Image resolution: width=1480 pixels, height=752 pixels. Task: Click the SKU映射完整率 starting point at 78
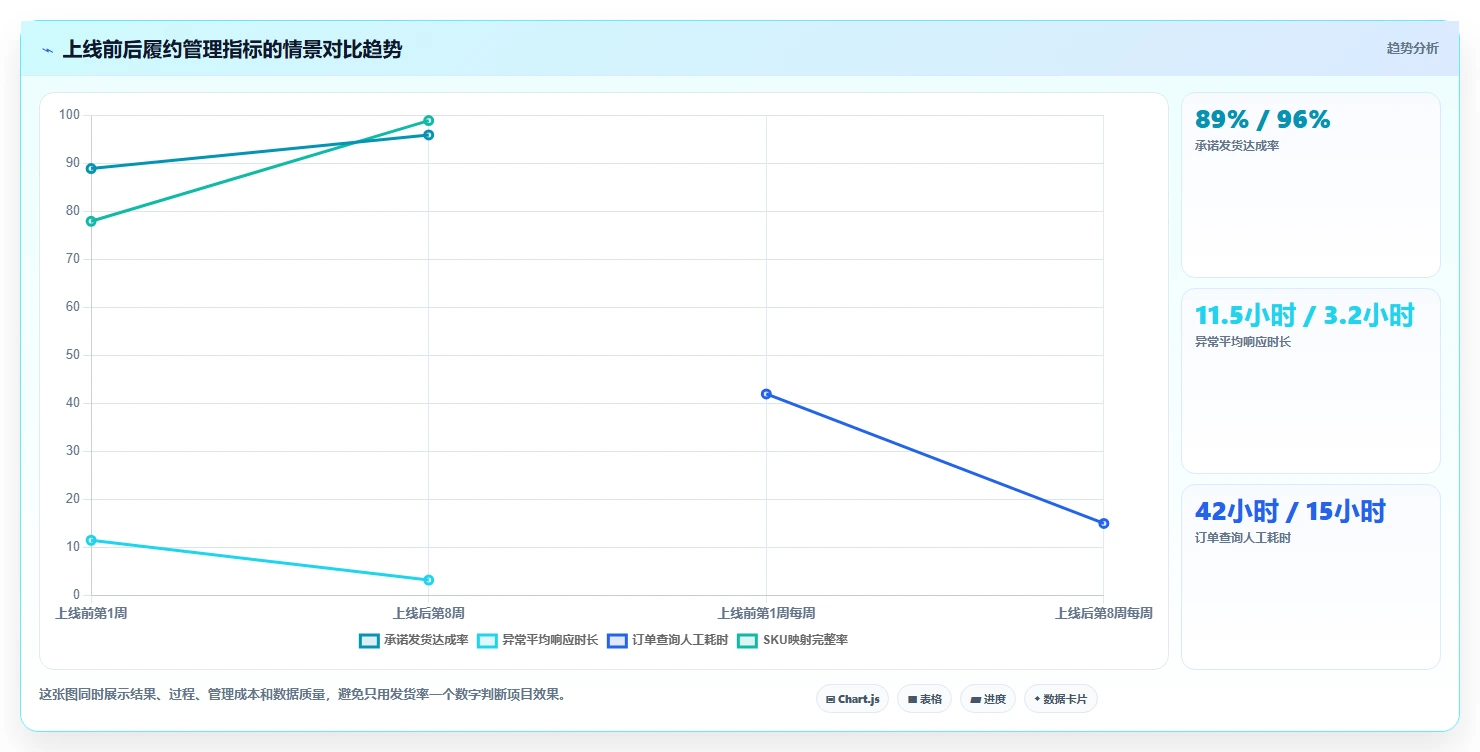[91, 221]
